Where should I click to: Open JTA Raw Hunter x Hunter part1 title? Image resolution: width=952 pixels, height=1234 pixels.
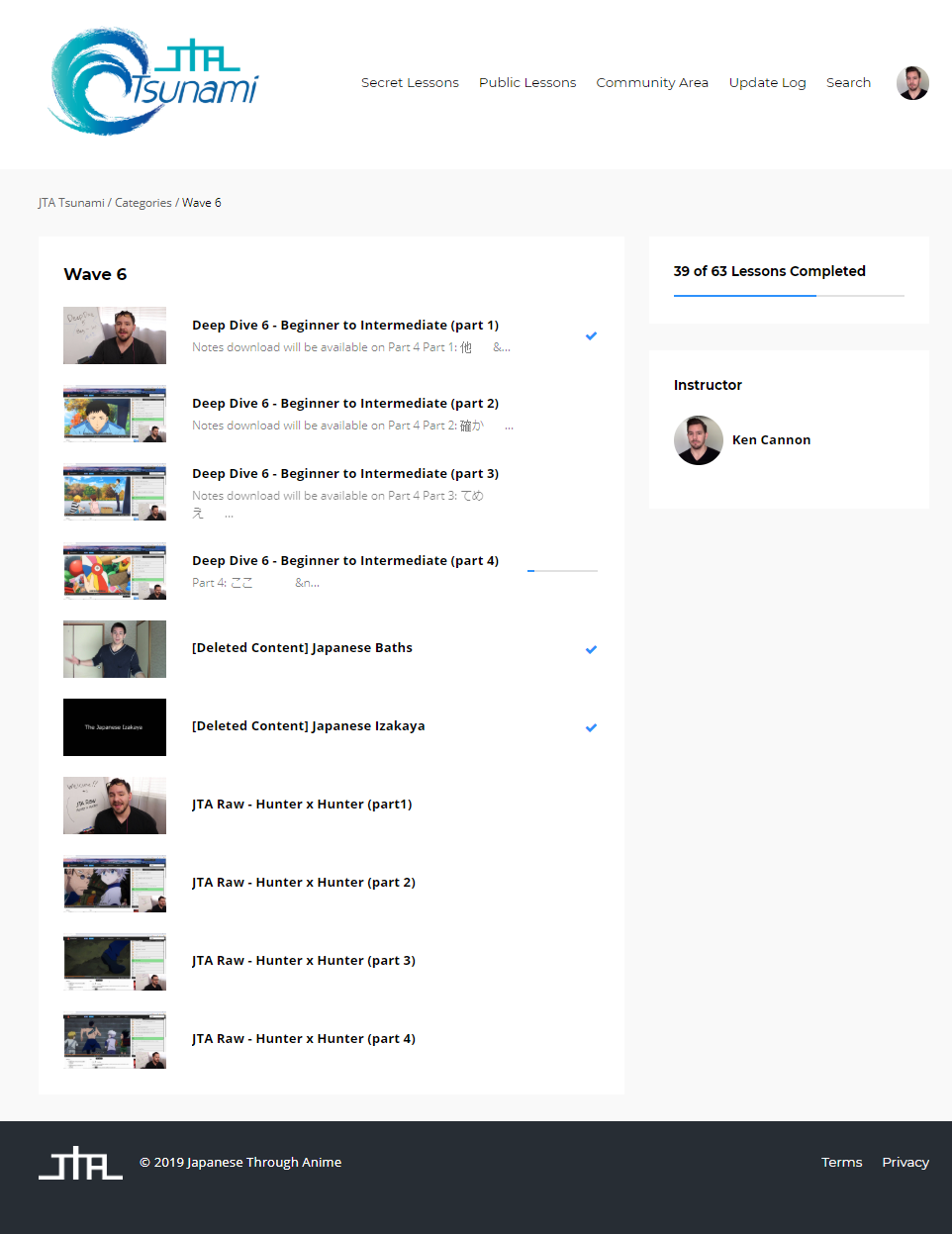click(302, 805)
